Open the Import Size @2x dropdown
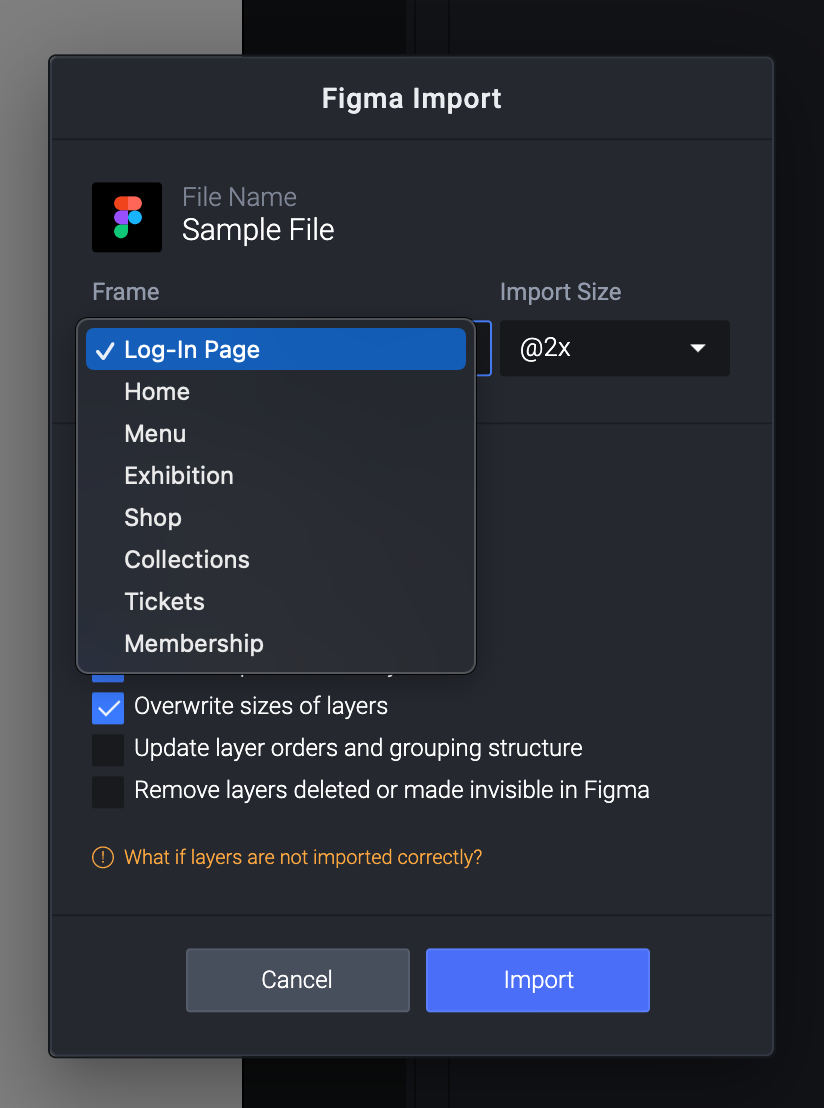824x1108 pixels. tap(615, 348)
